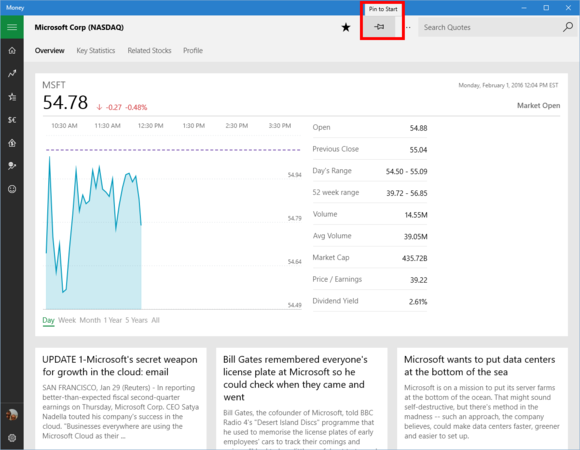Viewport: 580px width, 450px height.
Task: Click the Previous Close value 55.04
Action: click(418, 150)
